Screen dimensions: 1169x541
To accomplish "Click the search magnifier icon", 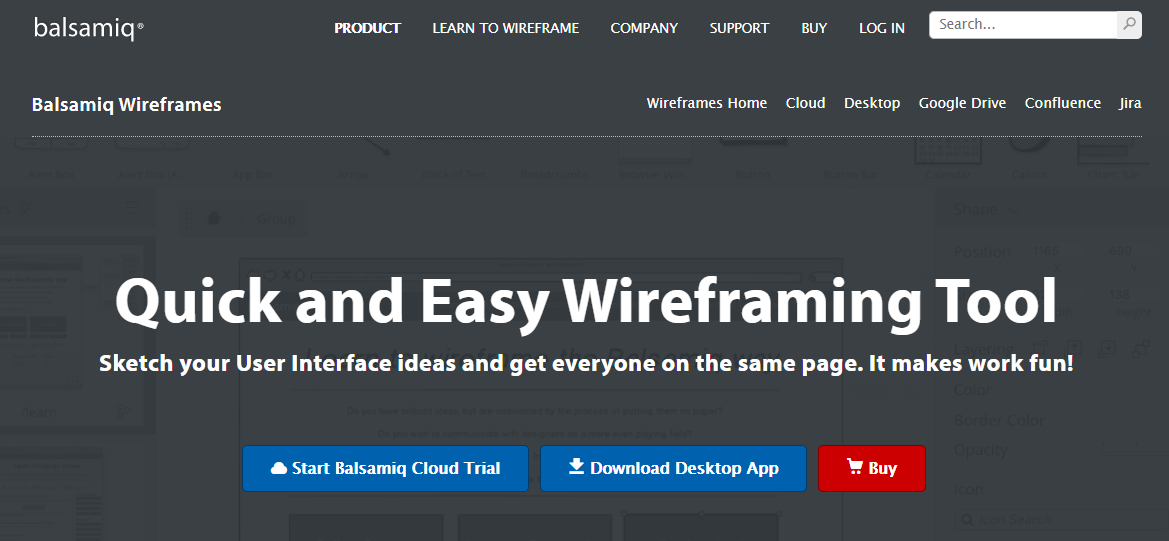I will [x=1129, y=25].
